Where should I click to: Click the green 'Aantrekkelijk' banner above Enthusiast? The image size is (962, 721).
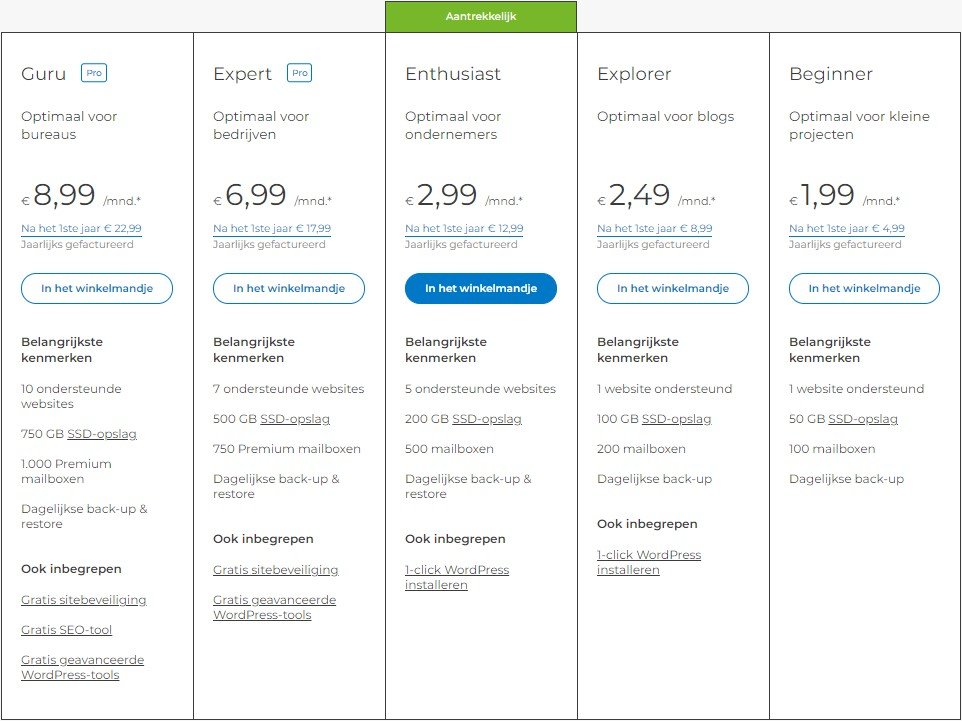[480, 15]
